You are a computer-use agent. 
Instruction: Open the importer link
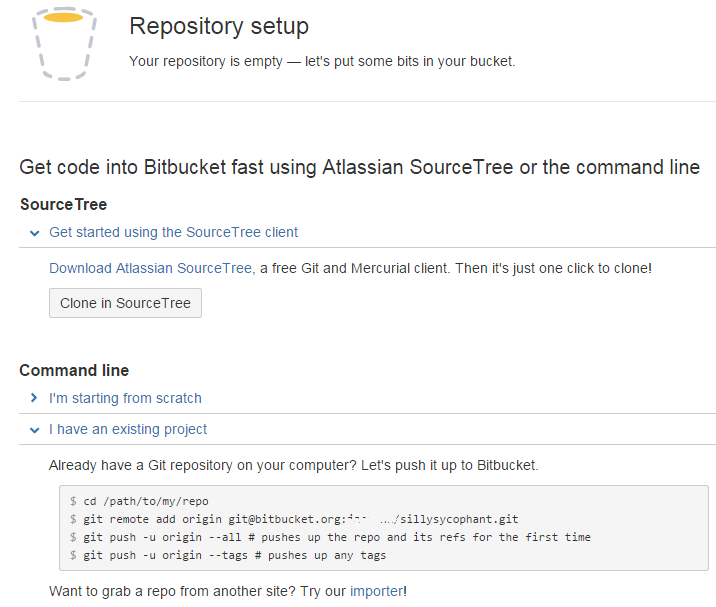click(x=376, y=591)
